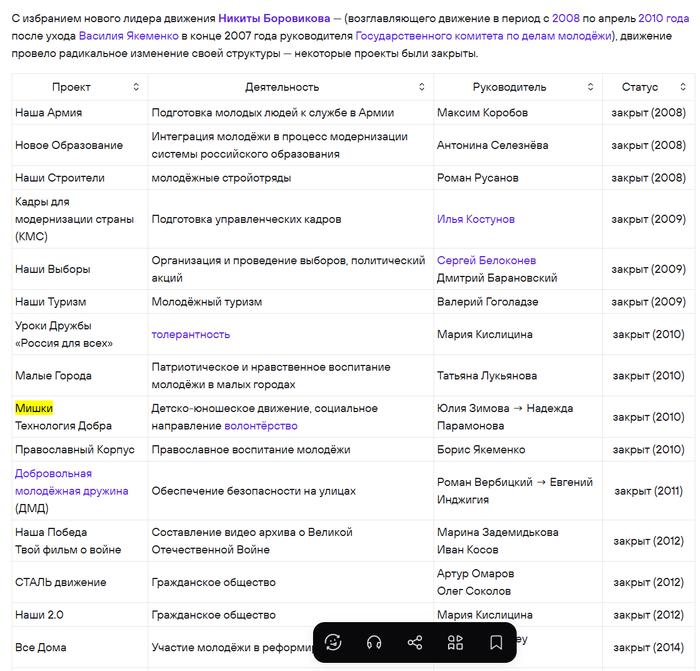The height and width of the screenshot is (671, 700).
Task: Open Государственного комитета по делам молодёжи link
Action: (x=484, y=36)
